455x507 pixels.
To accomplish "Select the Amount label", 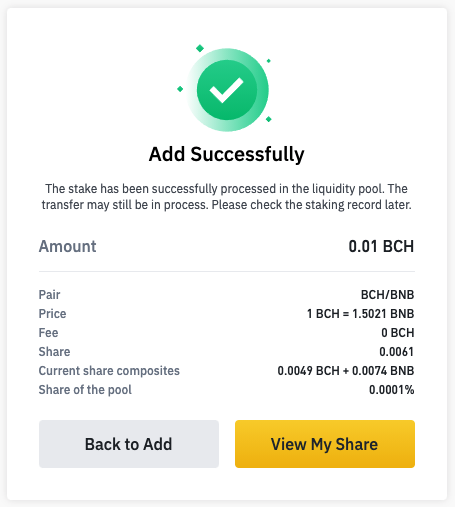I will [67, 246].
